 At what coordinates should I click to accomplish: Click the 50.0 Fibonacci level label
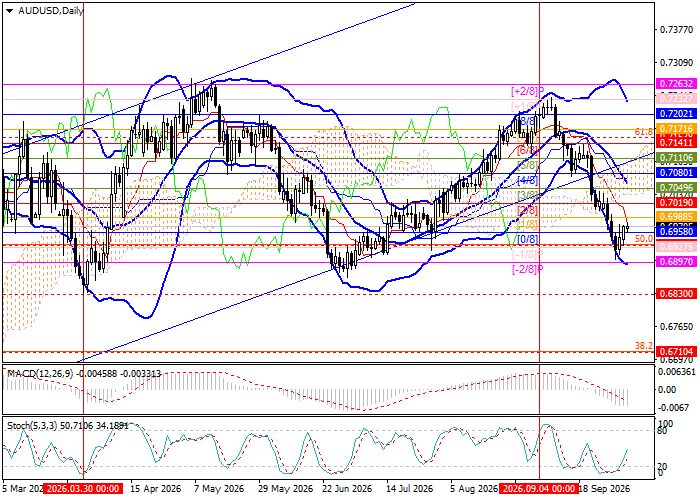click(x=644, y=239)
